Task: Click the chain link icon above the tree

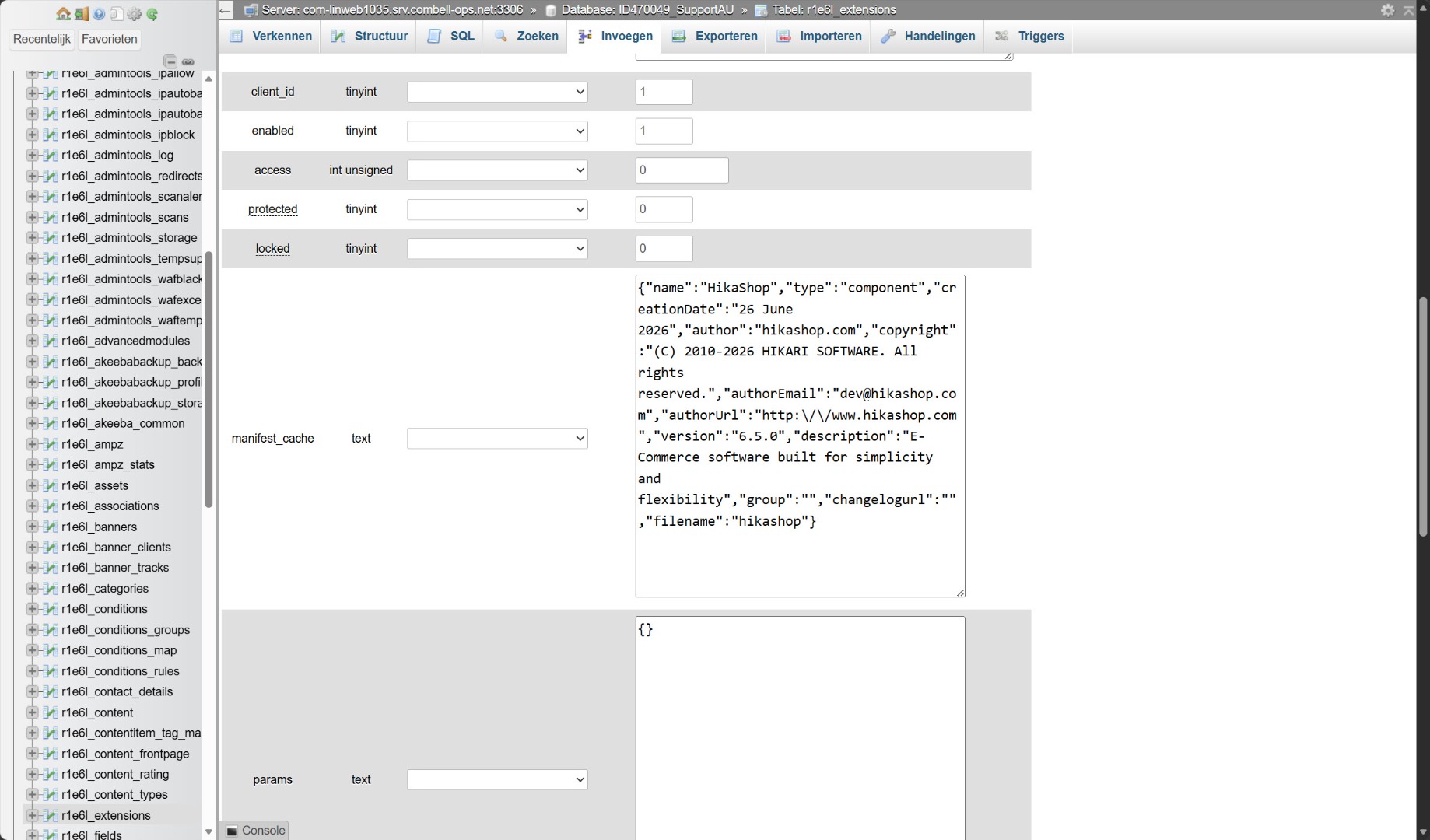Action: coord(188,61)
